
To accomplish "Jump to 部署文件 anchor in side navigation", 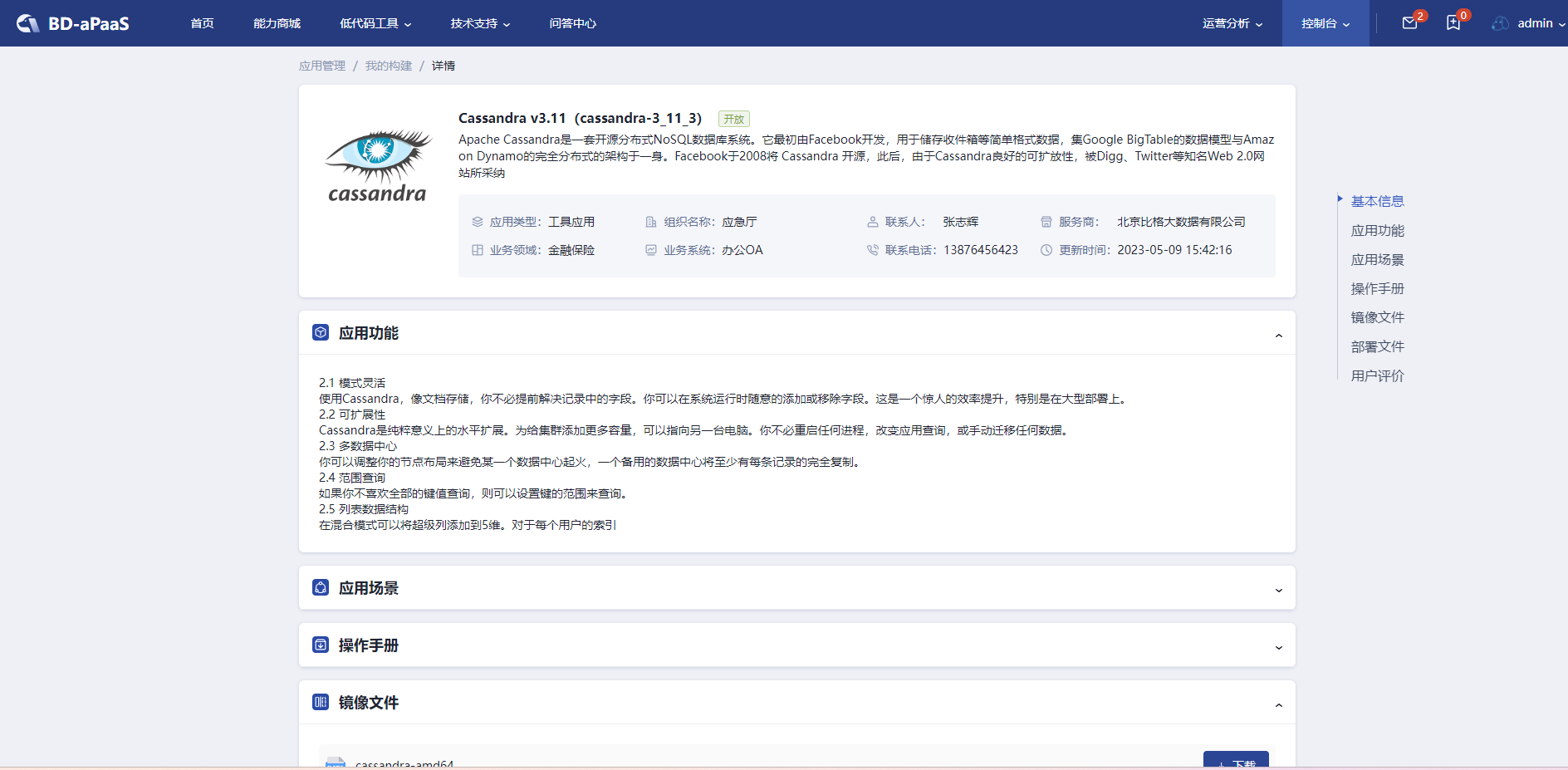I will (1377, 346).
